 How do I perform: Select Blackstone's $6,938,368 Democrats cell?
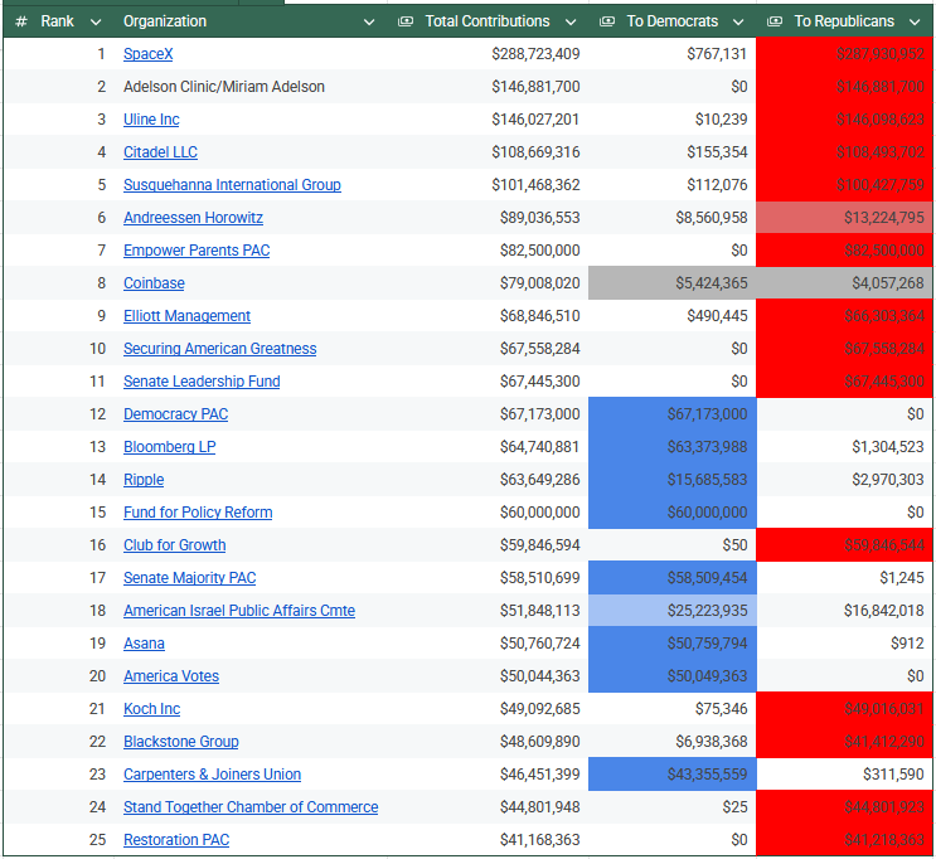pyautogui.click(x=672, y=742)
